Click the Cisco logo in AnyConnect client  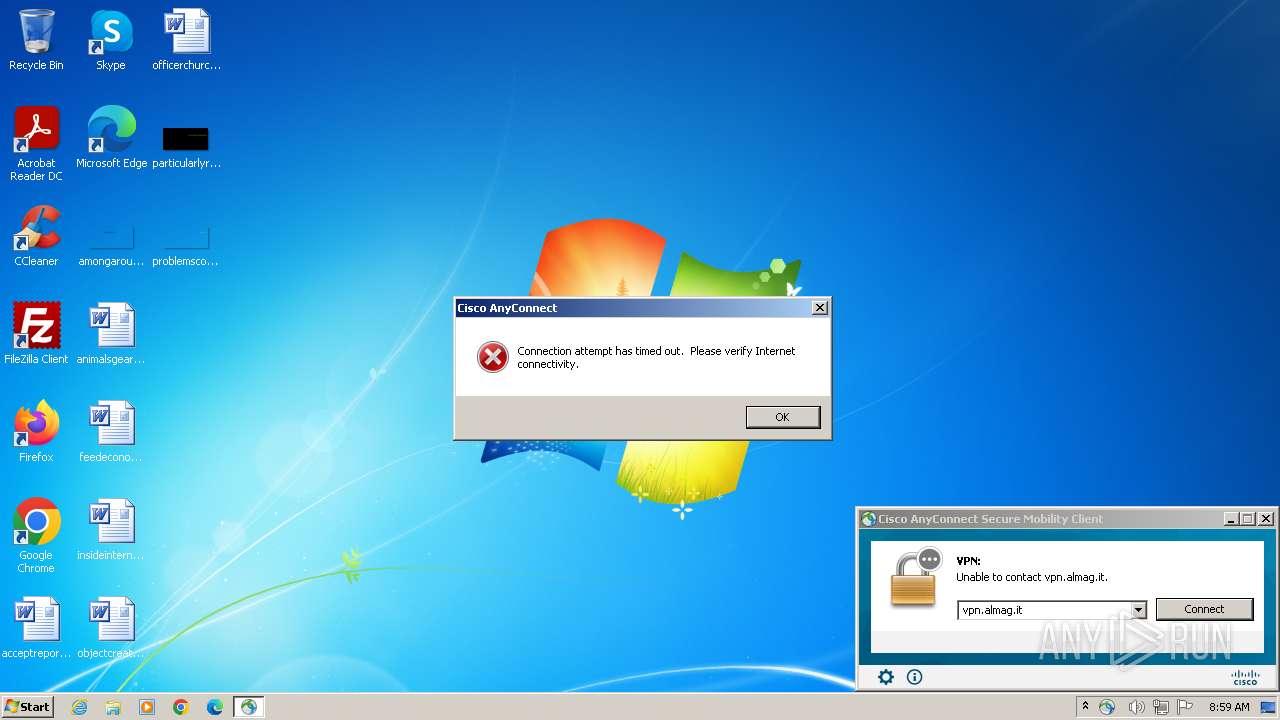pyautogui.click(x=1245, y=677)
